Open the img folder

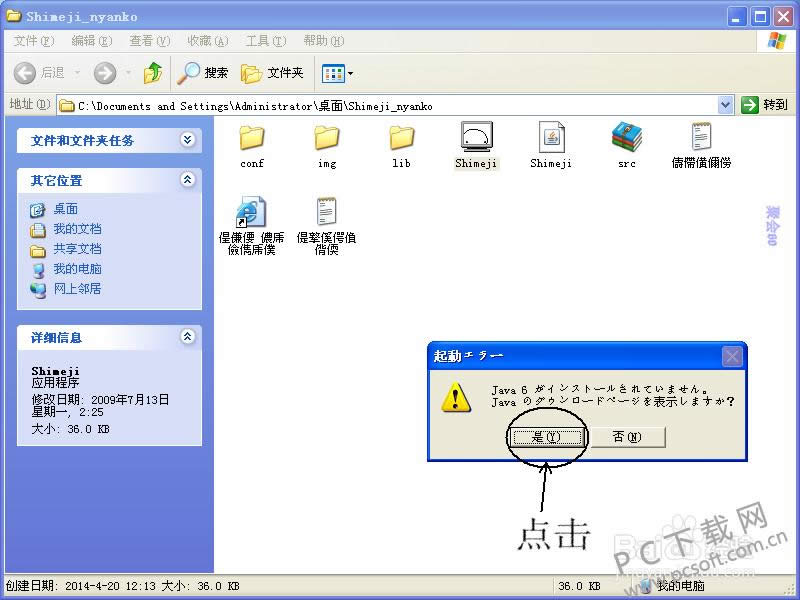(x=327, y=138)
